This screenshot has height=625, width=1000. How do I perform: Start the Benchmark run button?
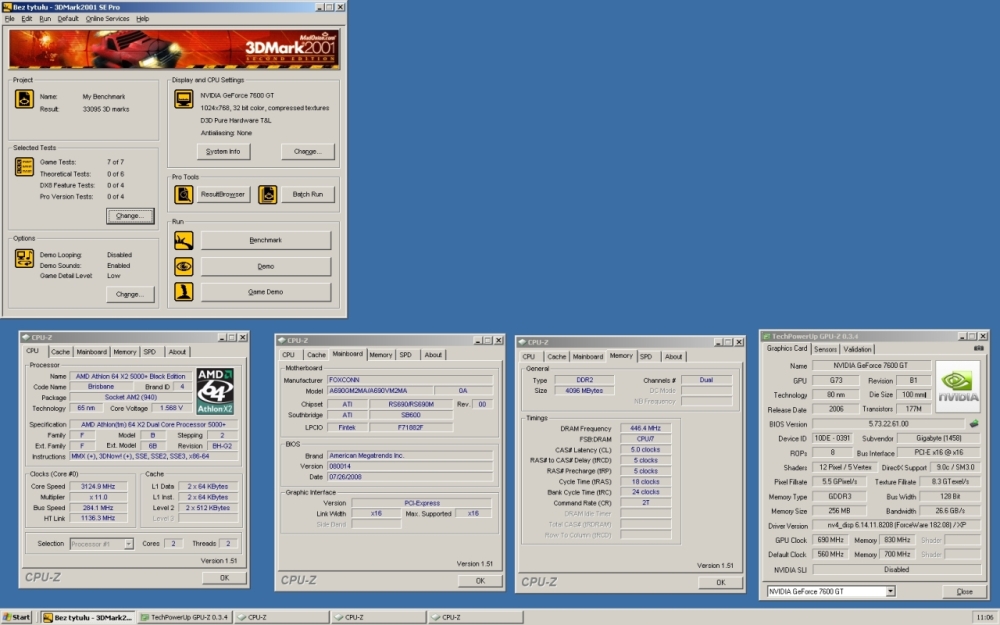tap(266, 240)
